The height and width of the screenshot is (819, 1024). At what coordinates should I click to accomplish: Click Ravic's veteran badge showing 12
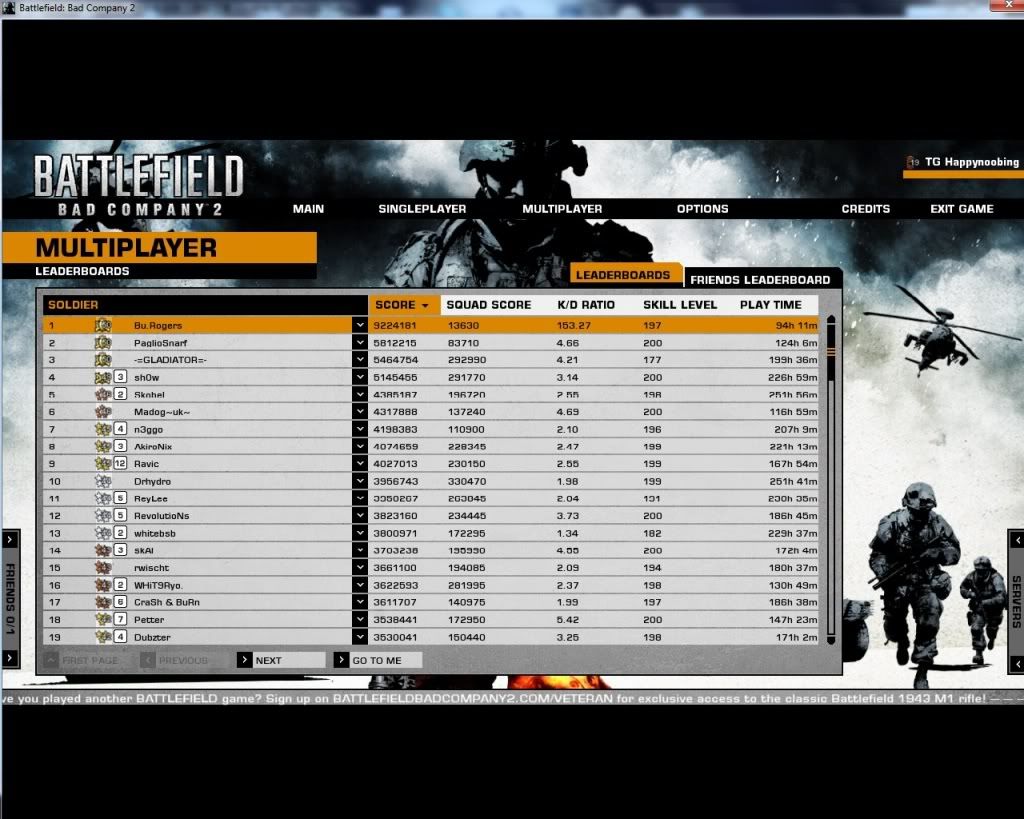tap(120, 464)
